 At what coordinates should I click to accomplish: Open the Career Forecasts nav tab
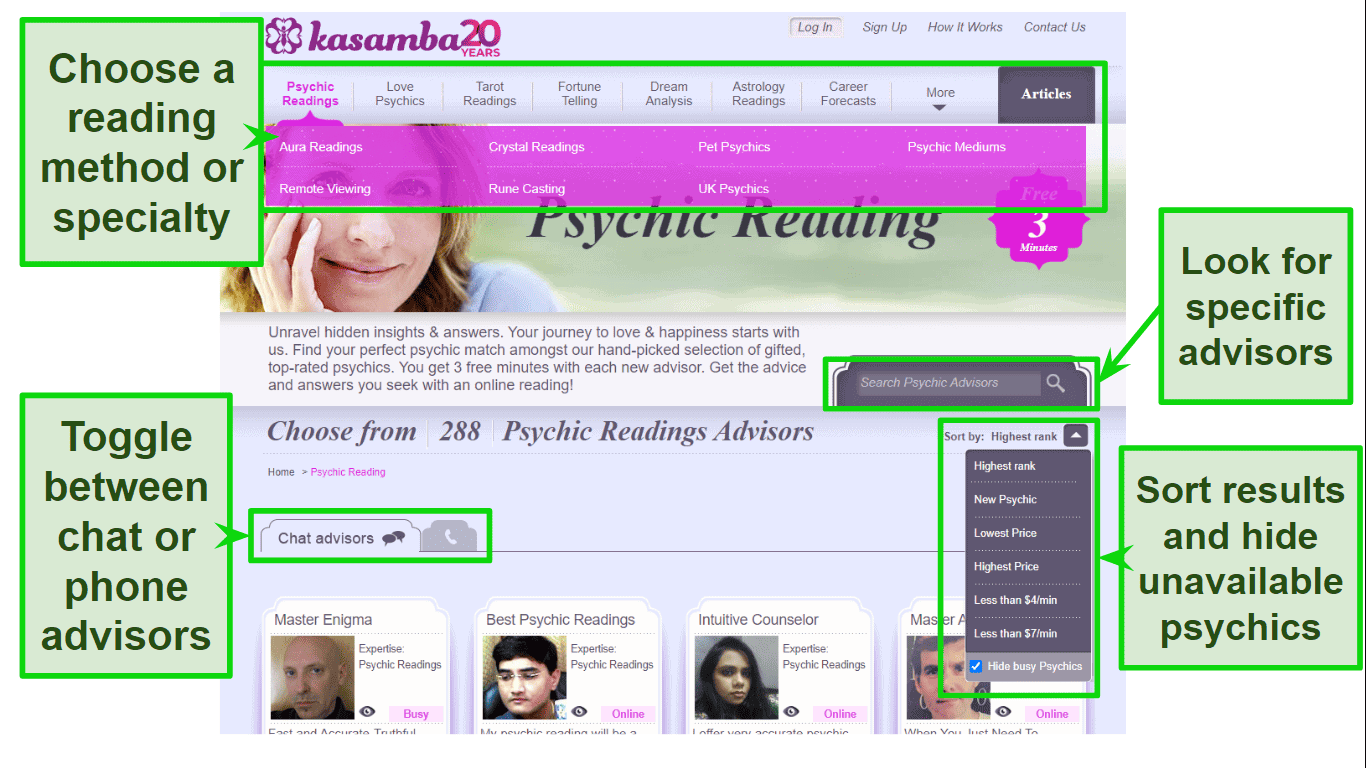point(848,94)
